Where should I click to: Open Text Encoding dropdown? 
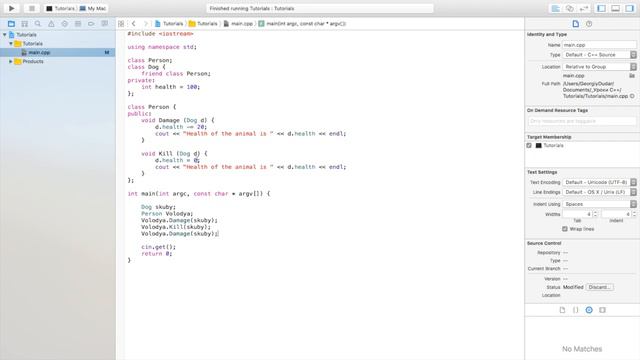599,182
